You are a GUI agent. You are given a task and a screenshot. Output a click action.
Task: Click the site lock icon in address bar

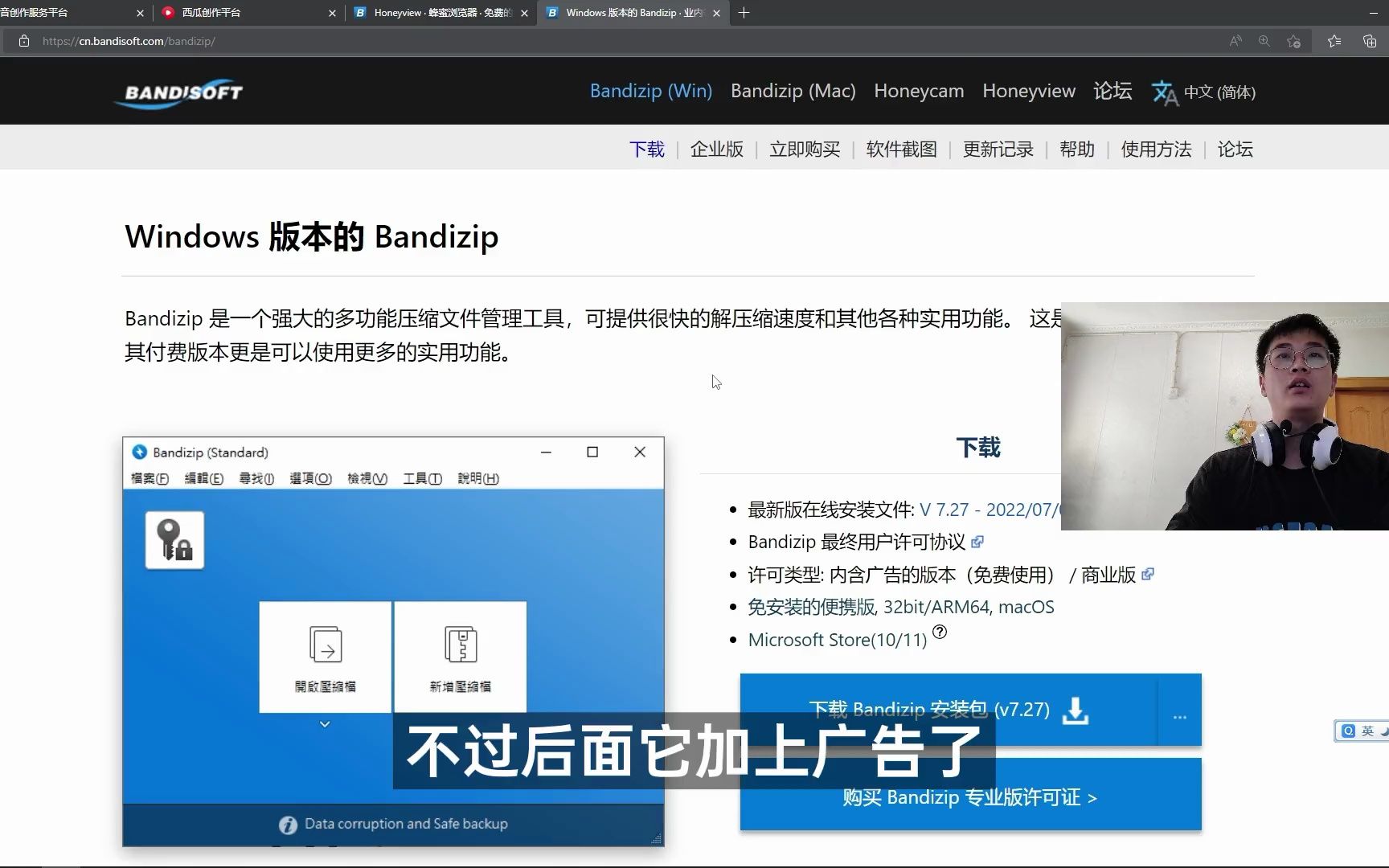coord(24,41)
